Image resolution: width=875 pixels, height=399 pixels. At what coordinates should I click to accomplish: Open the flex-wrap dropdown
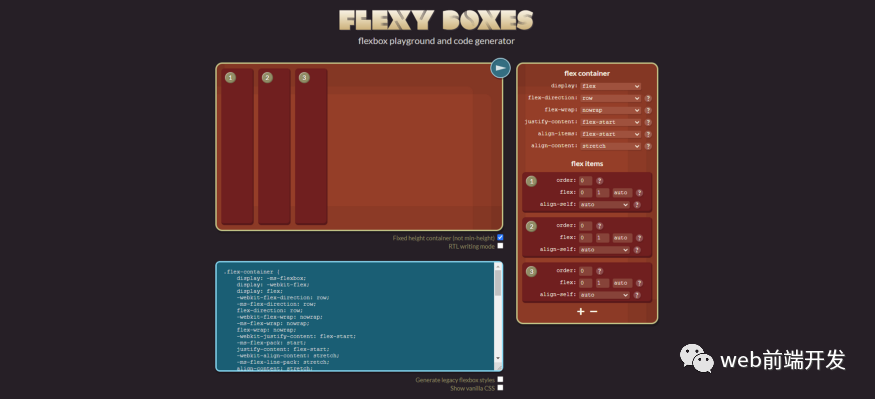click(610, 110)
